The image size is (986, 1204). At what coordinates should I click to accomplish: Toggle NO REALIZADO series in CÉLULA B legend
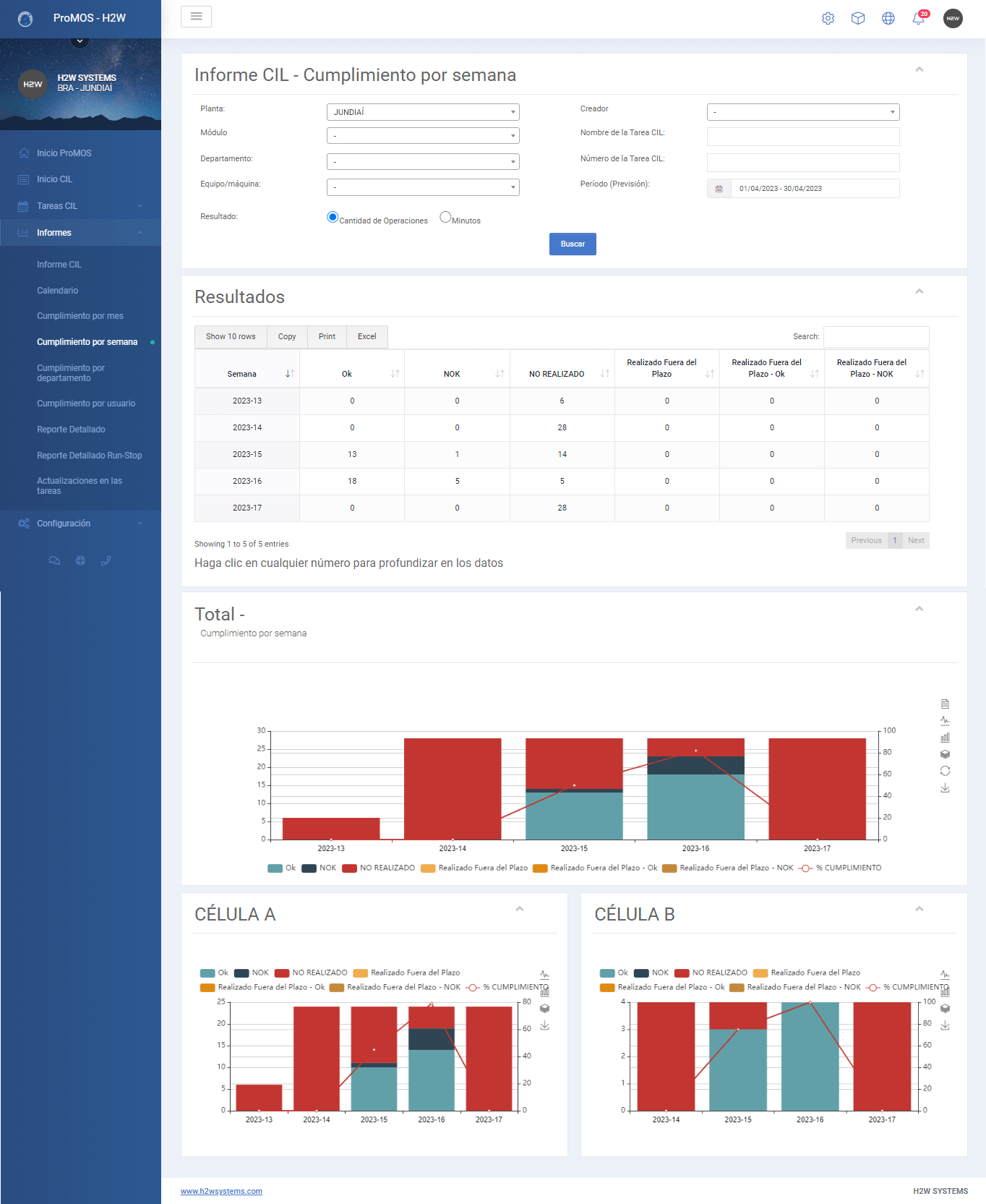(711, 973)
